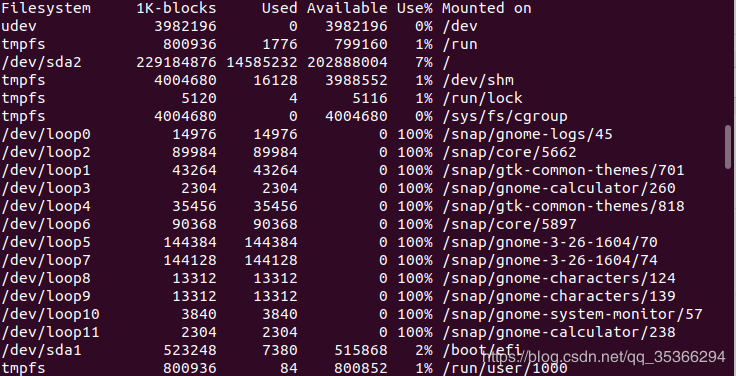Click the '515868' available value

tap(361, 350)
